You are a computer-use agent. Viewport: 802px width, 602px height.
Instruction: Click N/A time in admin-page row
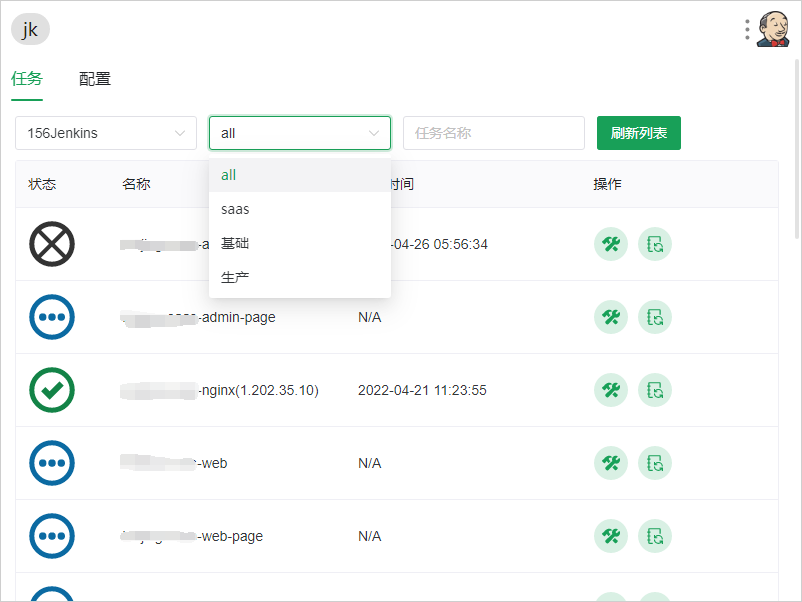point(369,318)
